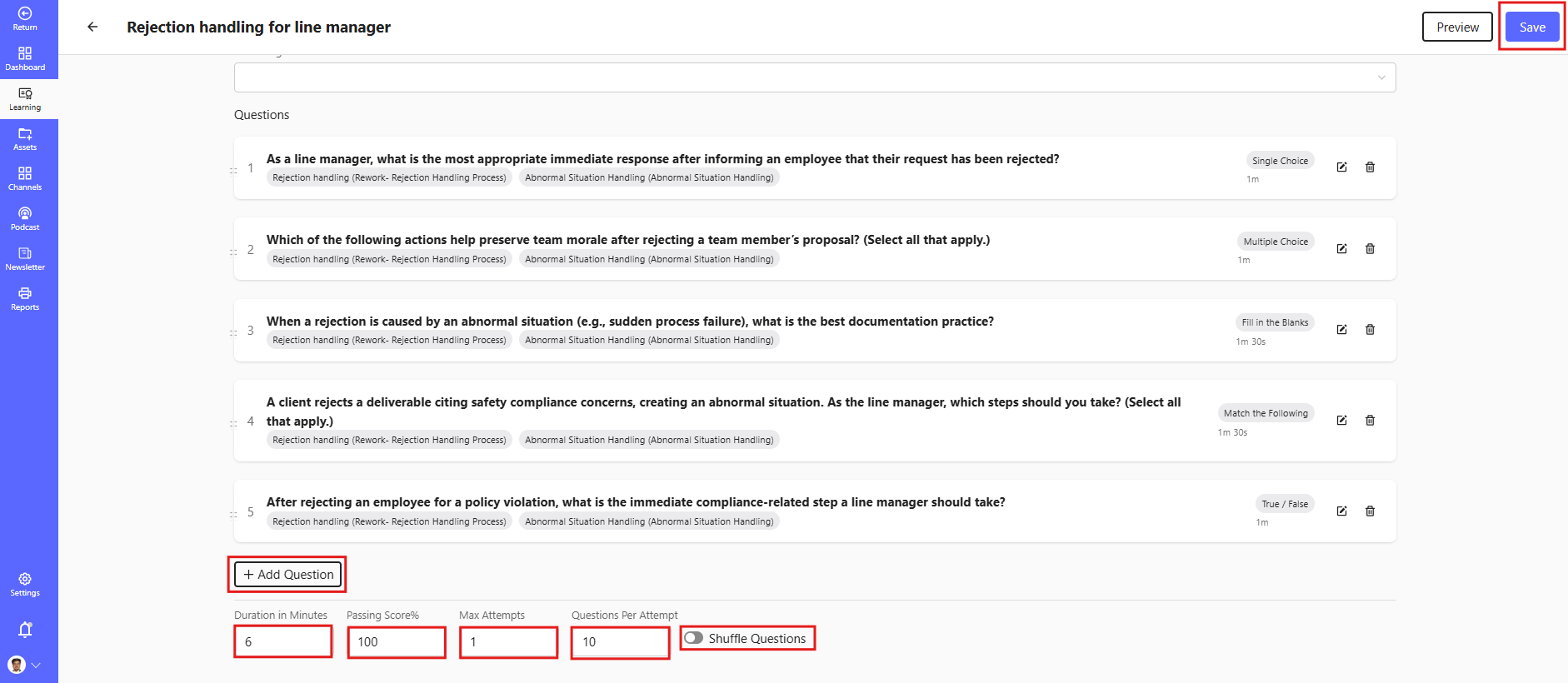The width and height of the screenshot is (1568, 683).
Task: Click the Duration in Minutes field
Action: pyautogui.click(x=283, y=641)
